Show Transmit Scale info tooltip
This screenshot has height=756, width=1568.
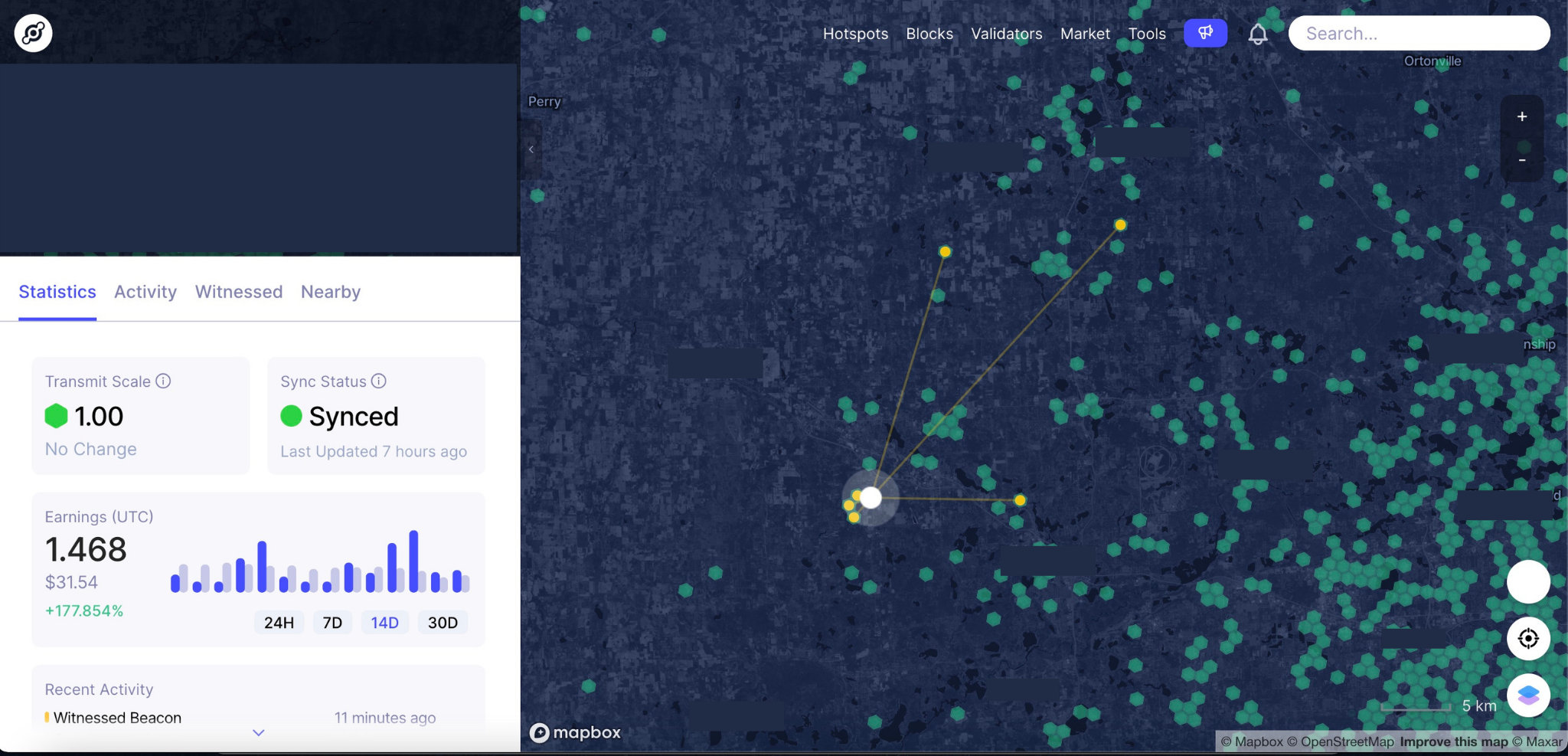(x=163, y=381)
